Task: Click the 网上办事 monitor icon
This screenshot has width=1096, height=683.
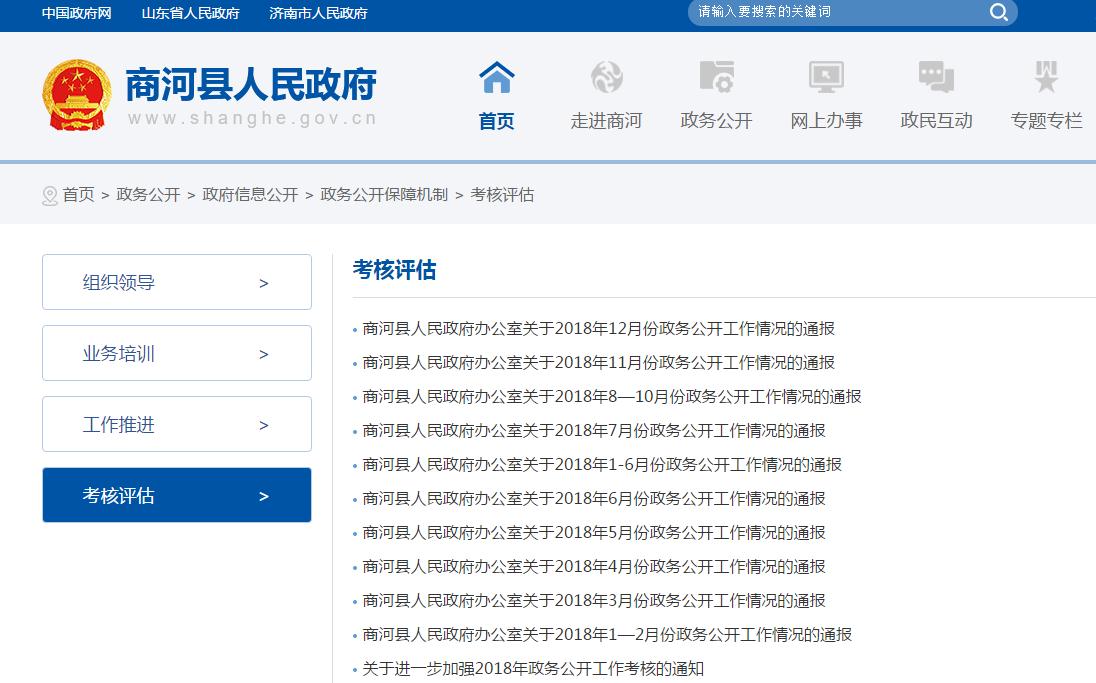Action: pos(826,77)
